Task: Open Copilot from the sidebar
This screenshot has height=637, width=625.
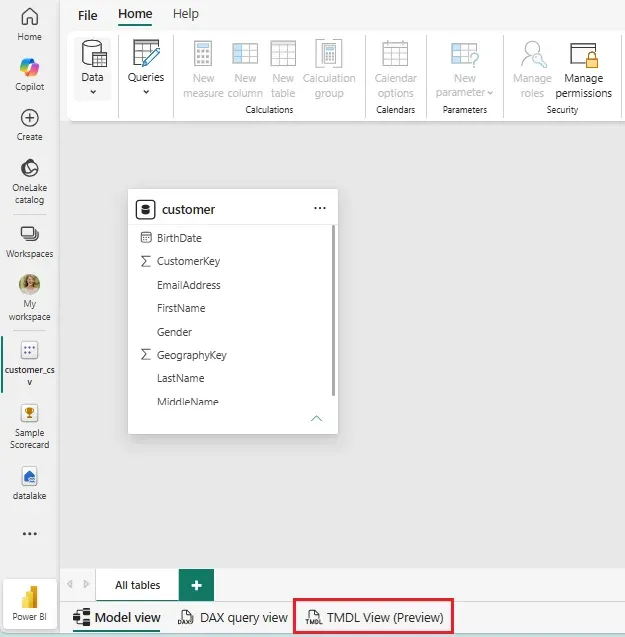Action: coord(29,74)
